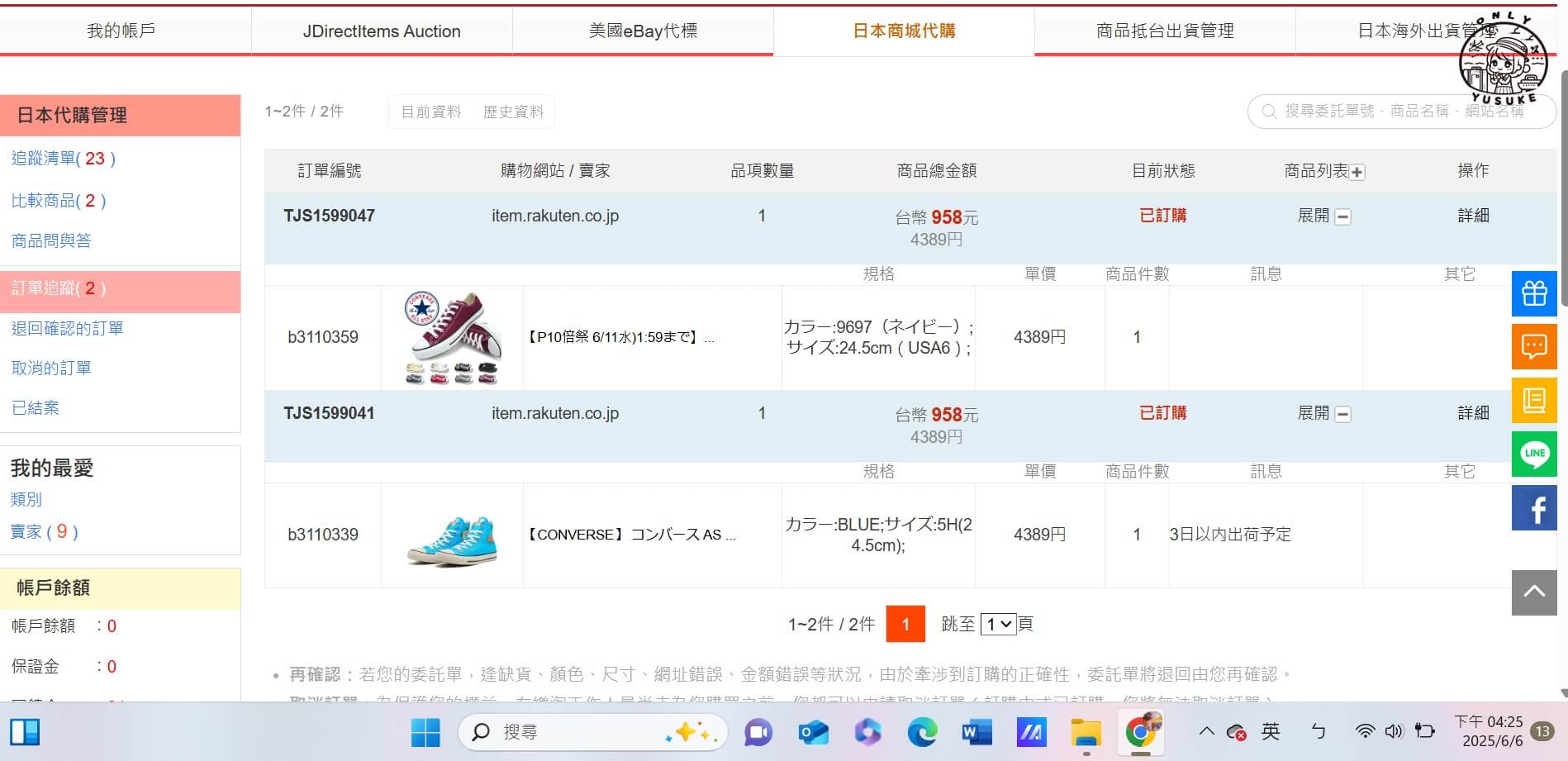
Task: Click the gift promotions icon
Action: pyautogui.click(x=1533, y=293)
